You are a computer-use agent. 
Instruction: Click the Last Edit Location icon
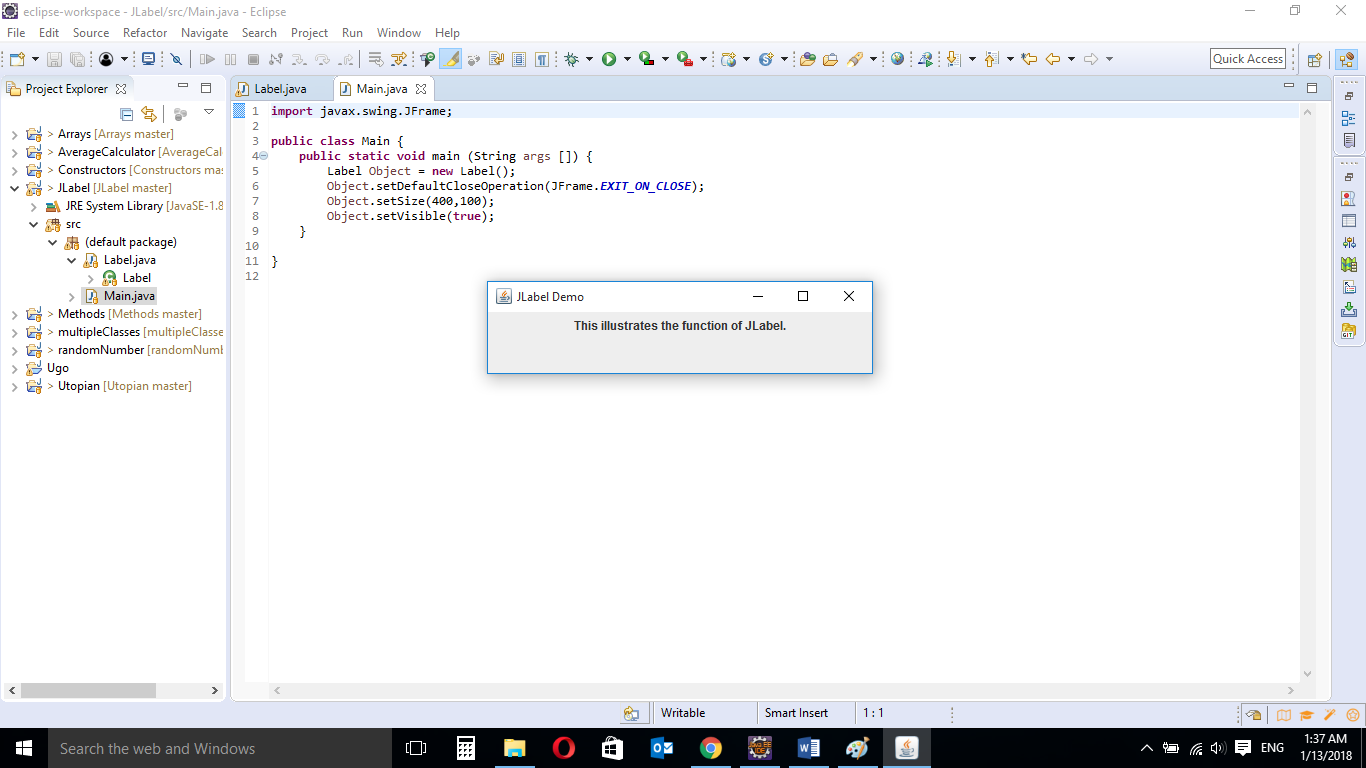(1029, 60)
